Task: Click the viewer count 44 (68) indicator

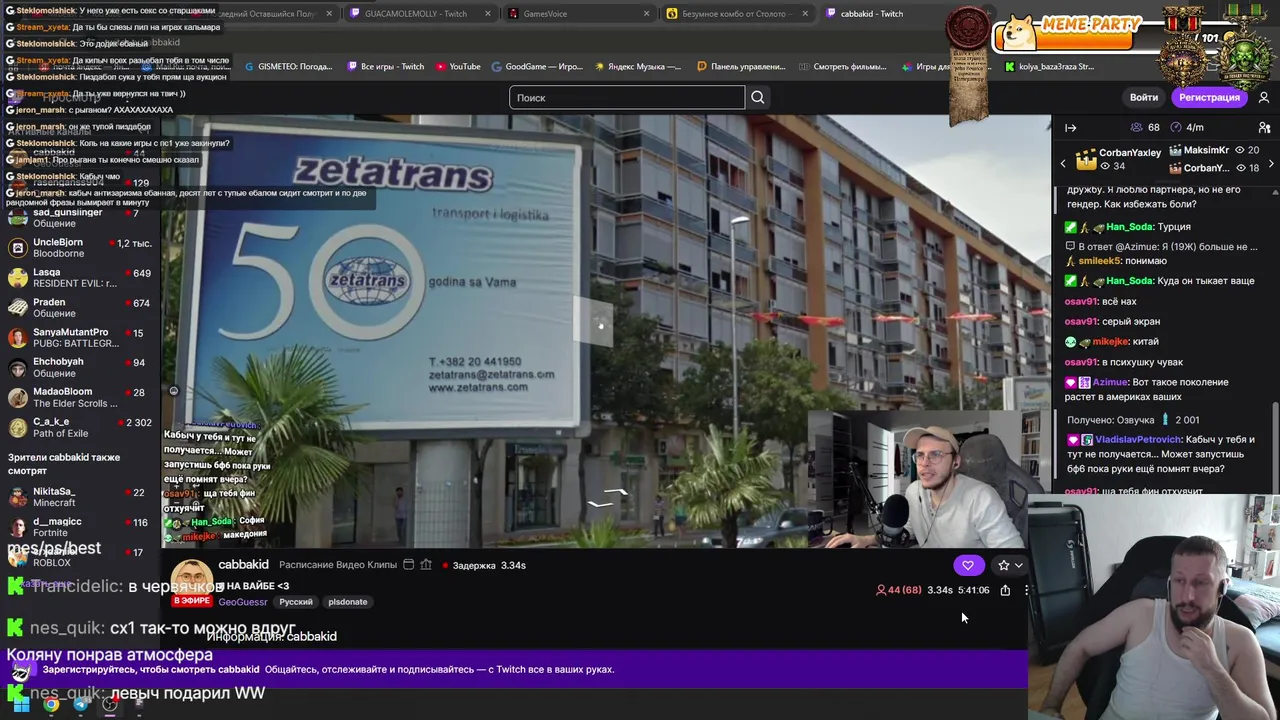Action: [898, 590]
